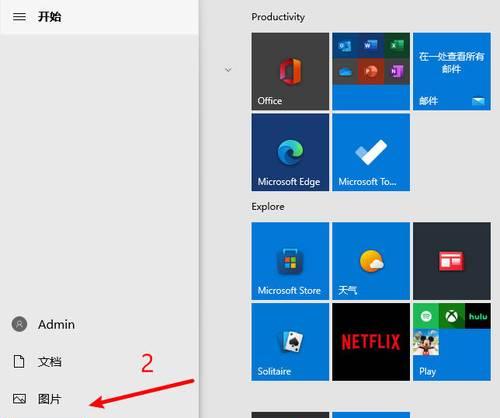Collapse the Start menu hamburger icon

pyautogui.click(x=19, y=17)
